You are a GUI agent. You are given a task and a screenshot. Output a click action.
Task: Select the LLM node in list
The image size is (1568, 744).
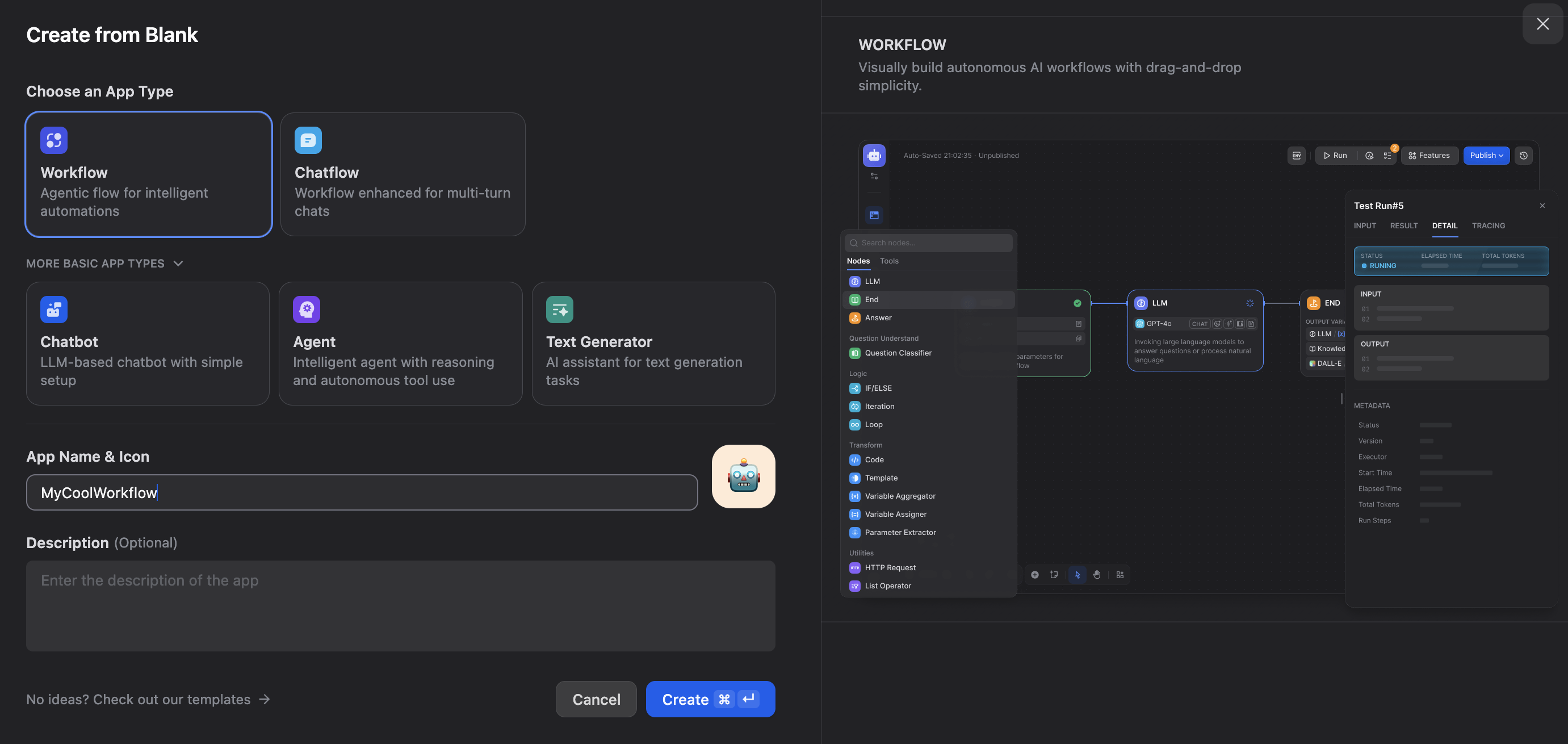929,282
